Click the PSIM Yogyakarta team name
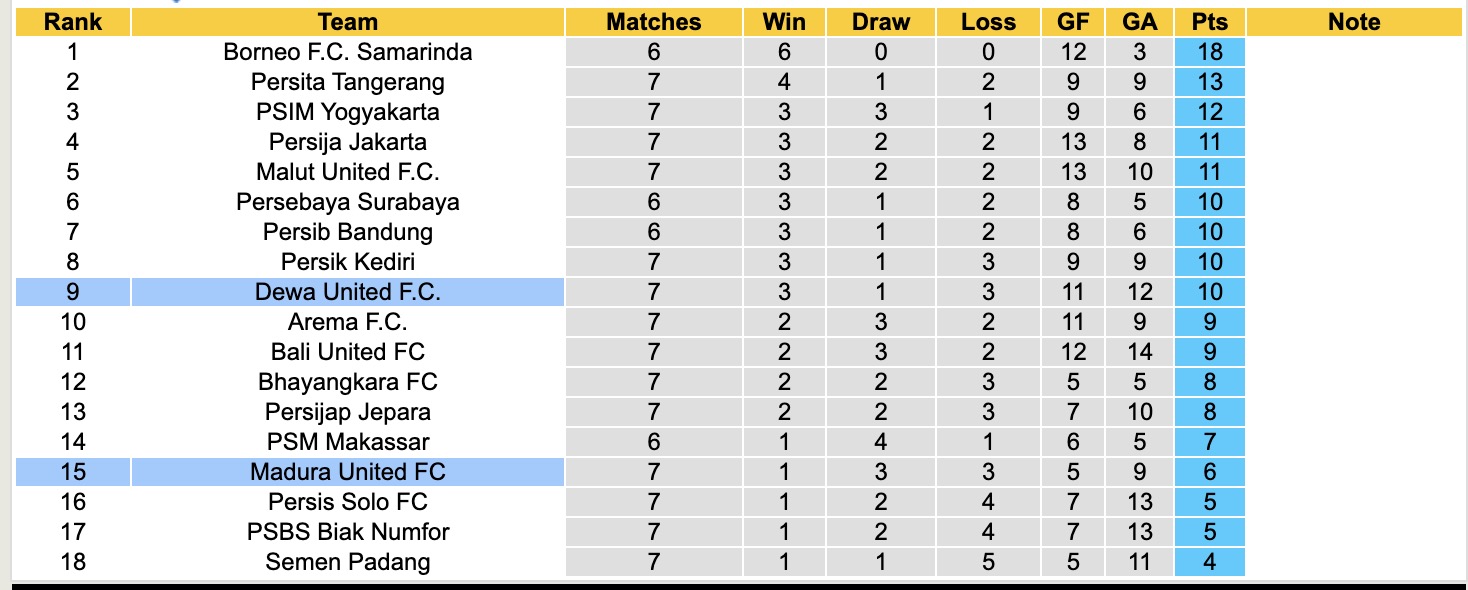This screenshot has width=1468, height=590. pyautogui.click(x=347, y=112)
